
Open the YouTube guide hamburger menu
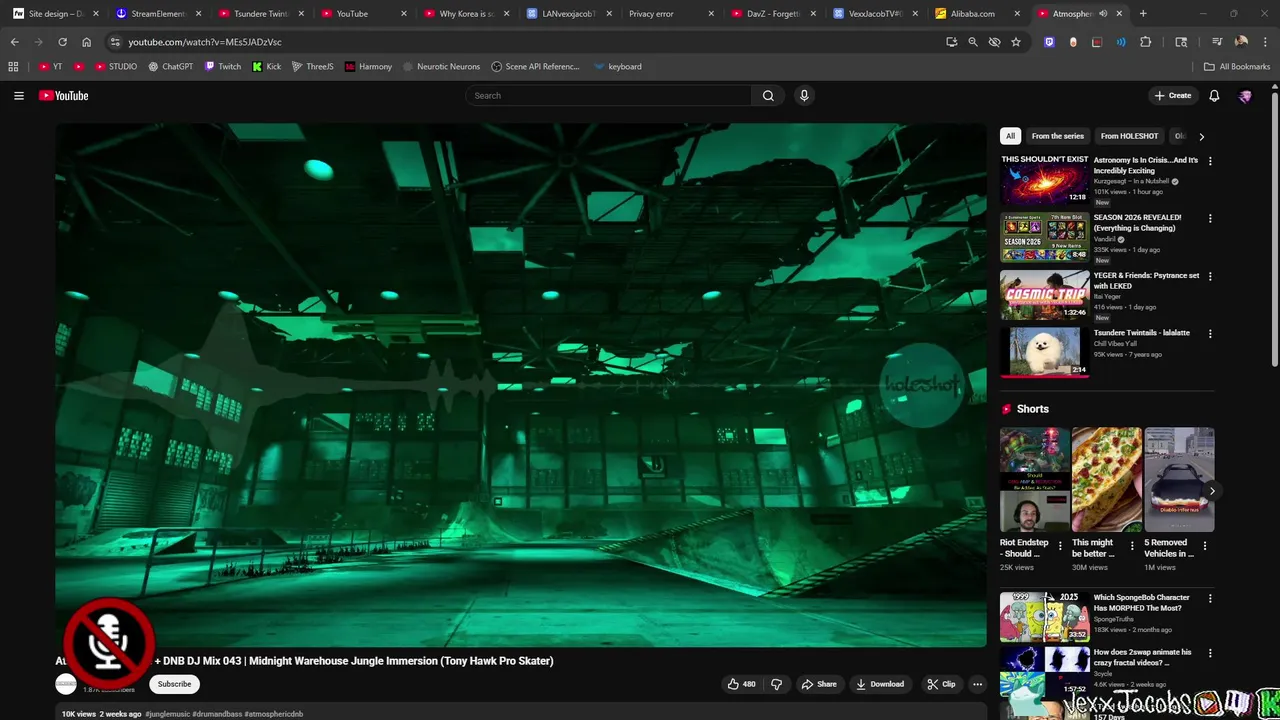[18, 96]
